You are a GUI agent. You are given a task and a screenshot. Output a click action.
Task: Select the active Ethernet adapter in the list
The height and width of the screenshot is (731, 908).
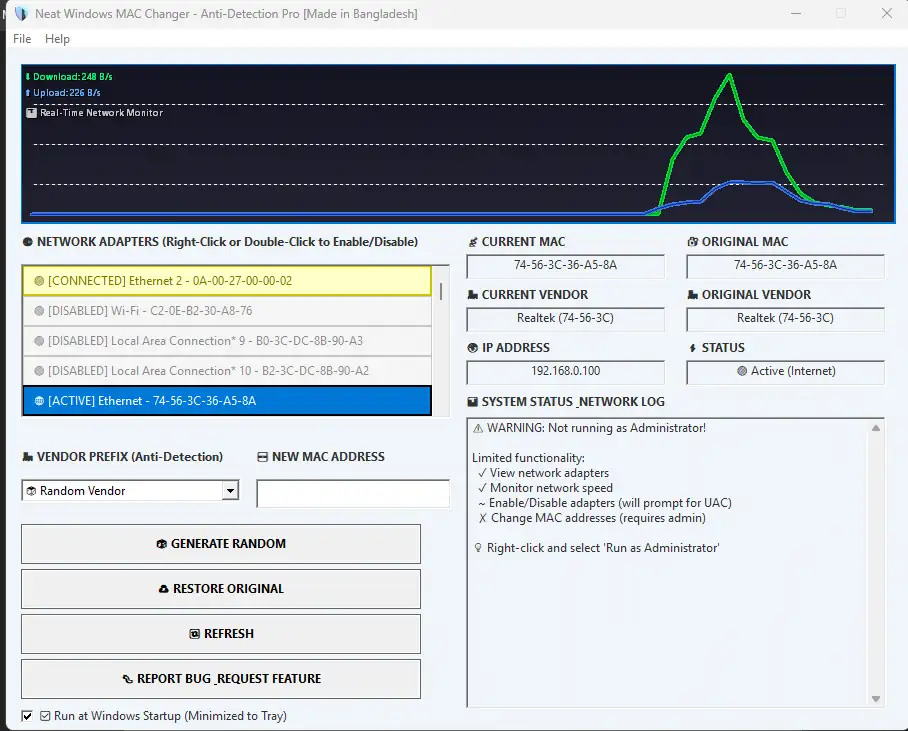pyautogui.click(x=227, y=400)
